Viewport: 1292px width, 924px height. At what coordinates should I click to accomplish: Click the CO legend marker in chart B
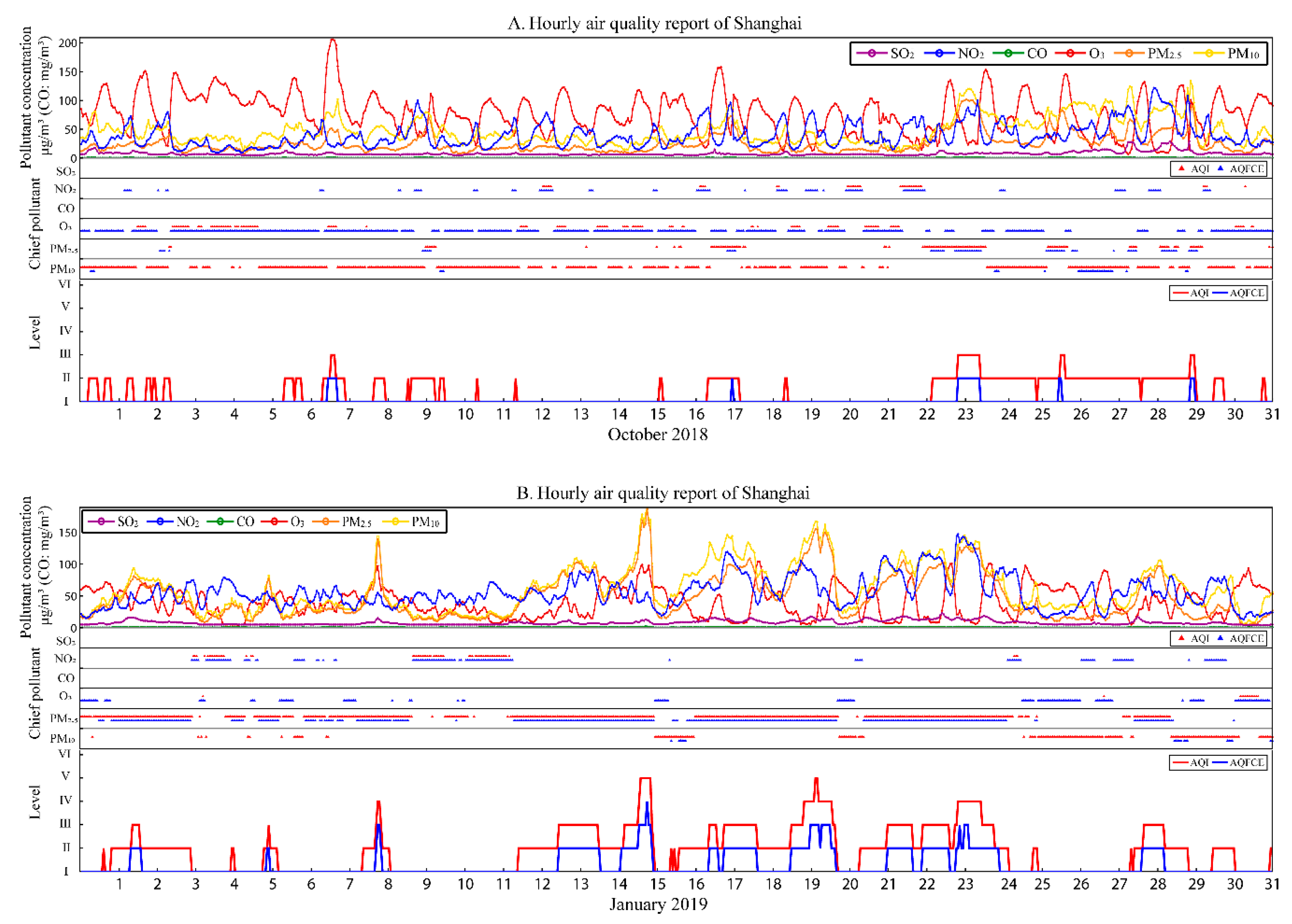tap(221, 521)
